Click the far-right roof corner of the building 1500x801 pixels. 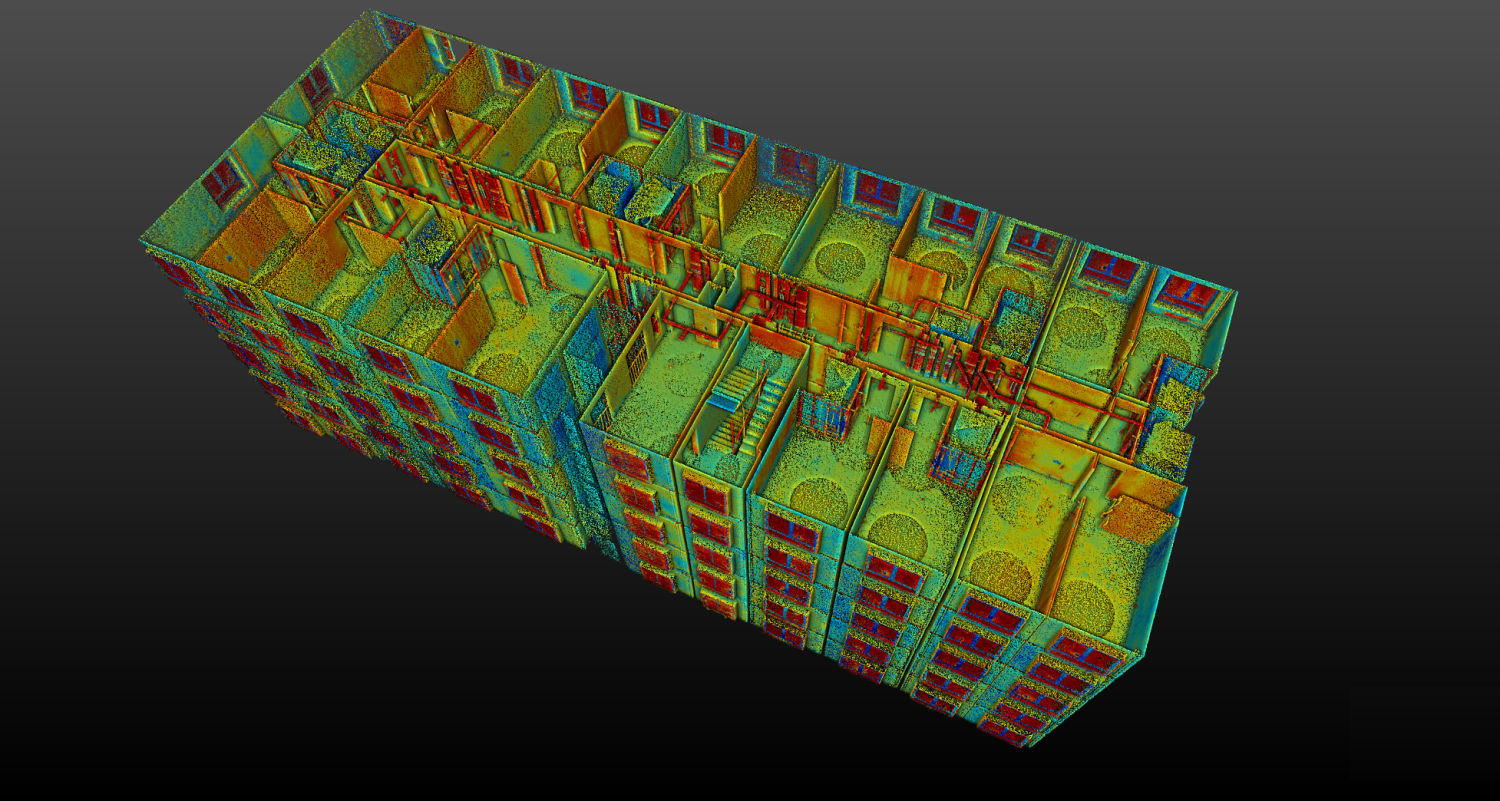pyautogui.click(x=1236, y=293)
